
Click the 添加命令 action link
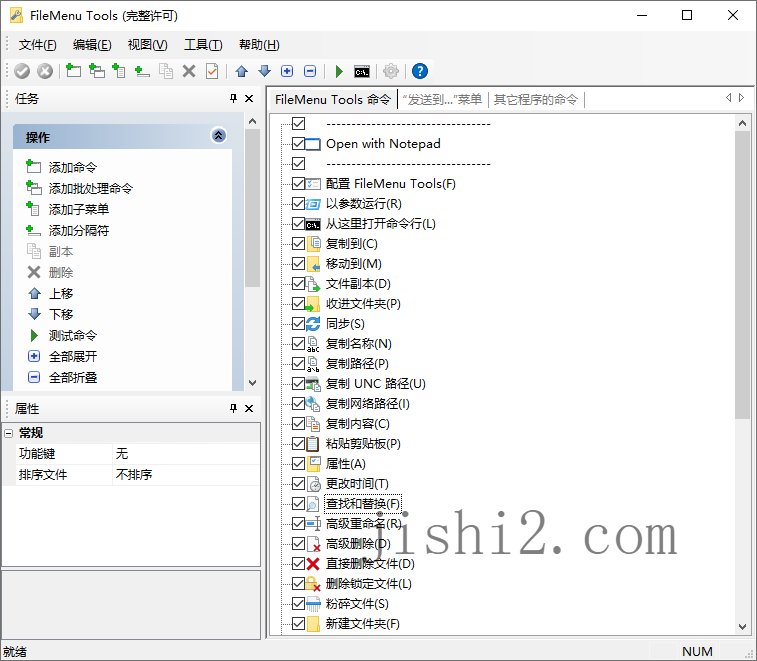click(x=72, y=168)
